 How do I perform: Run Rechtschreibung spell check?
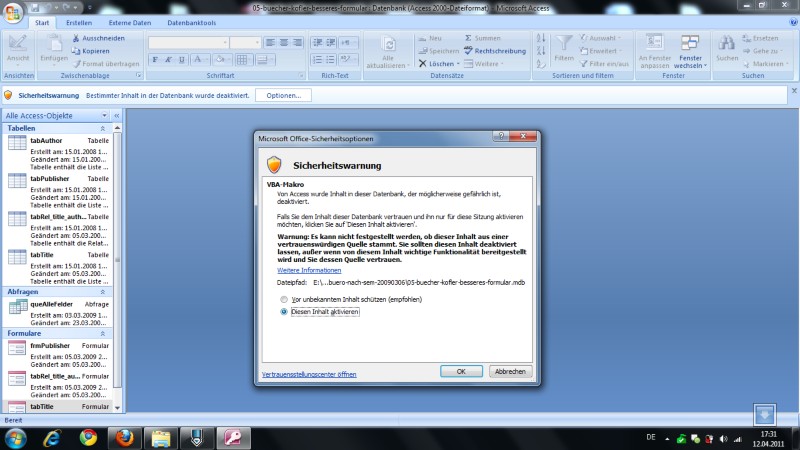(495, 51)
